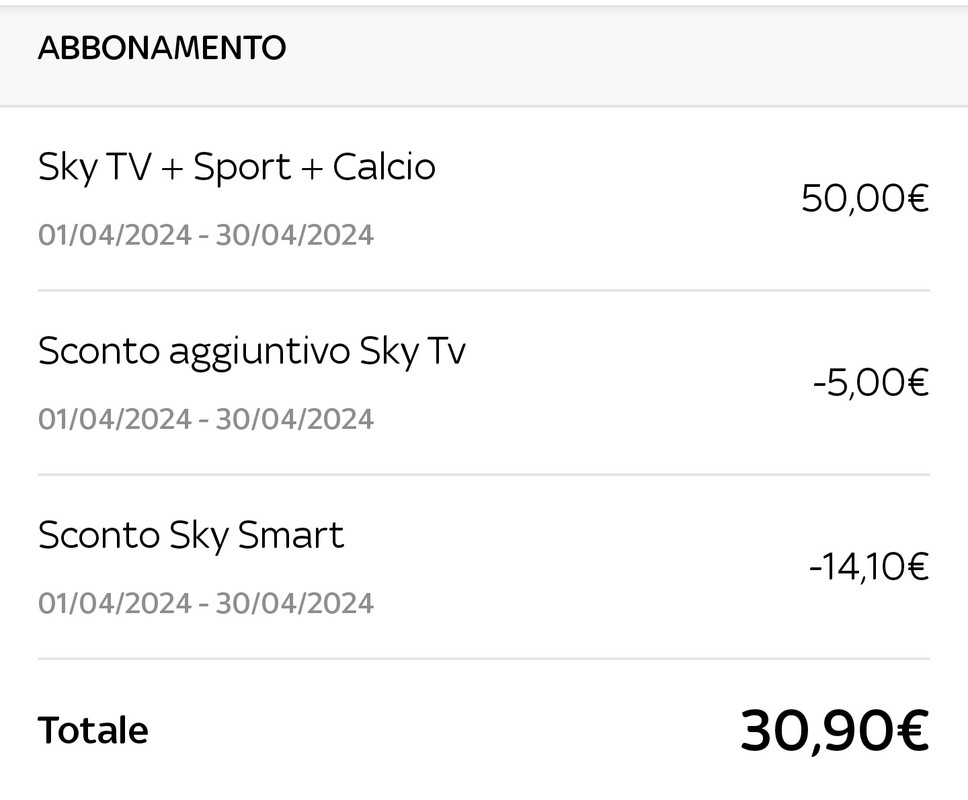Screen dimensions: 968x800
Task: Click the word Smart in discount name
Action: 291,535
